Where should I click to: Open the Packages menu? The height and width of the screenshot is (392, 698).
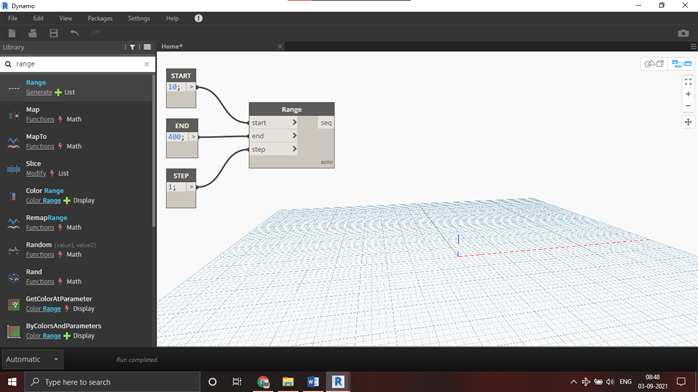pos(100,18)
